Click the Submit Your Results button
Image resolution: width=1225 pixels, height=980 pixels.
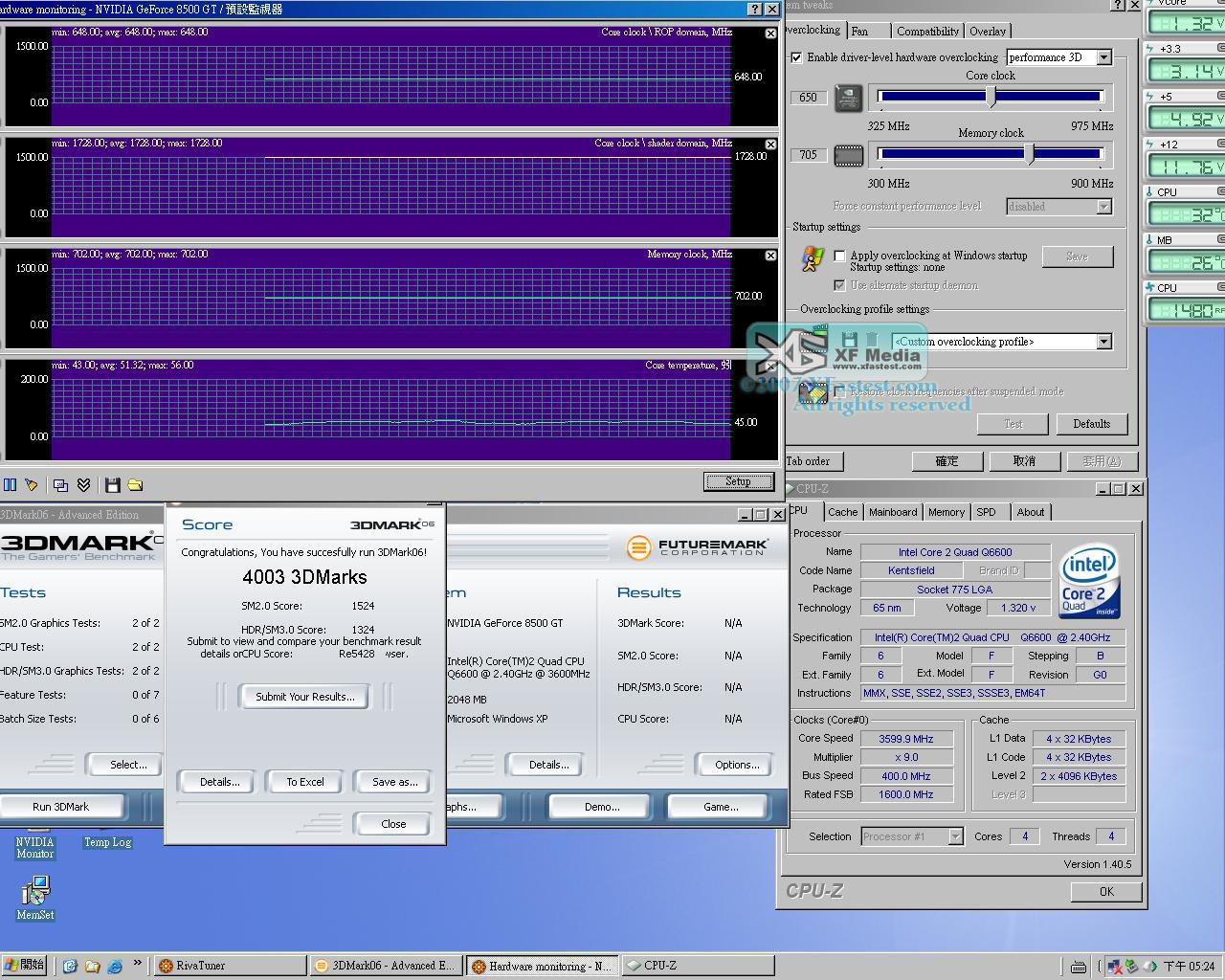pos(304,697)
